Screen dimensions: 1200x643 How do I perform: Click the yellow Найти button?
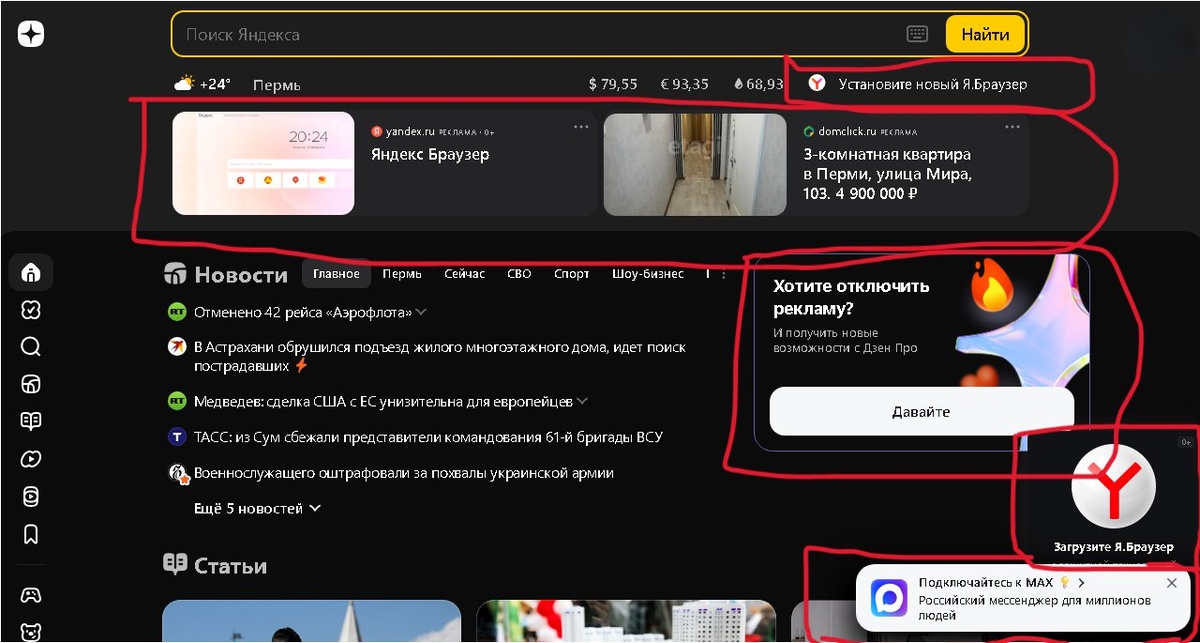(985, 34)
